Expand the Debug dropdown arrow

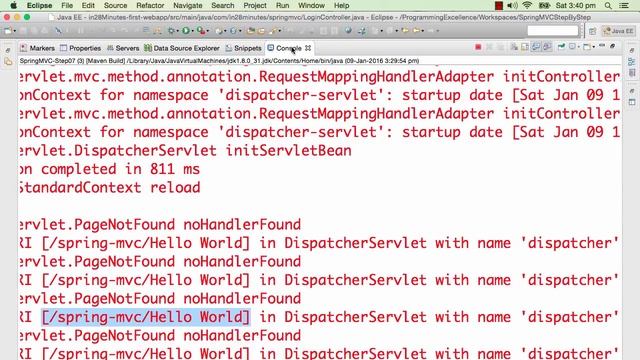click(178, 31)
